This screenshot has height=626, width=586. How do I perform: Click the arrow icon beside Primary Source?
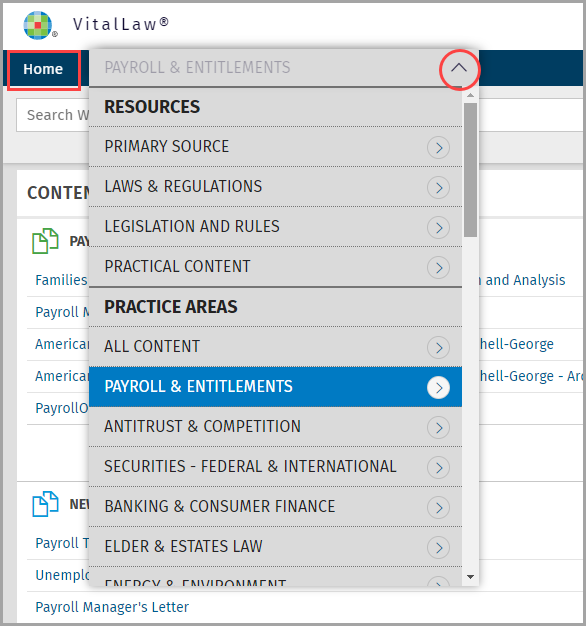tap(438, 147)
